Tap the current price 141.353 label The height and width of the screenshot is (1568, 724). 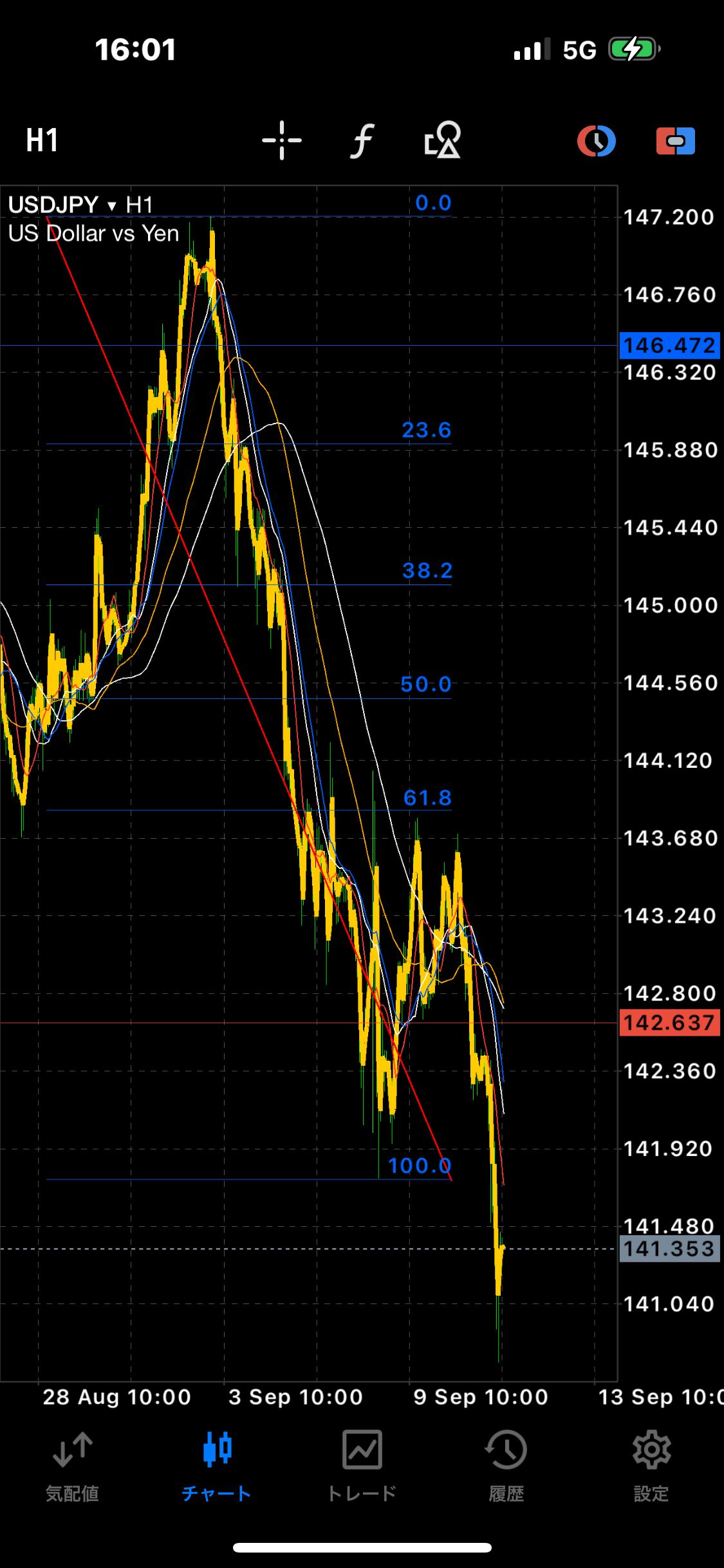pos(670,1249)
